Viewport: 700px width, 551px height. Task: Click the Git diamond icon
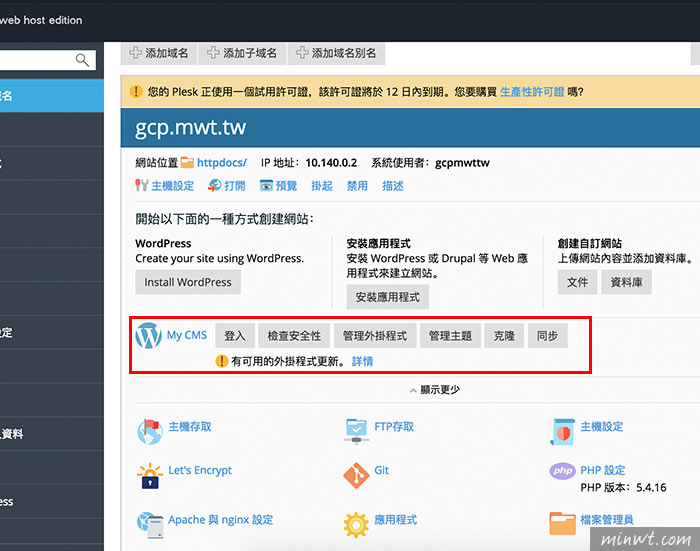click(356, 476)
